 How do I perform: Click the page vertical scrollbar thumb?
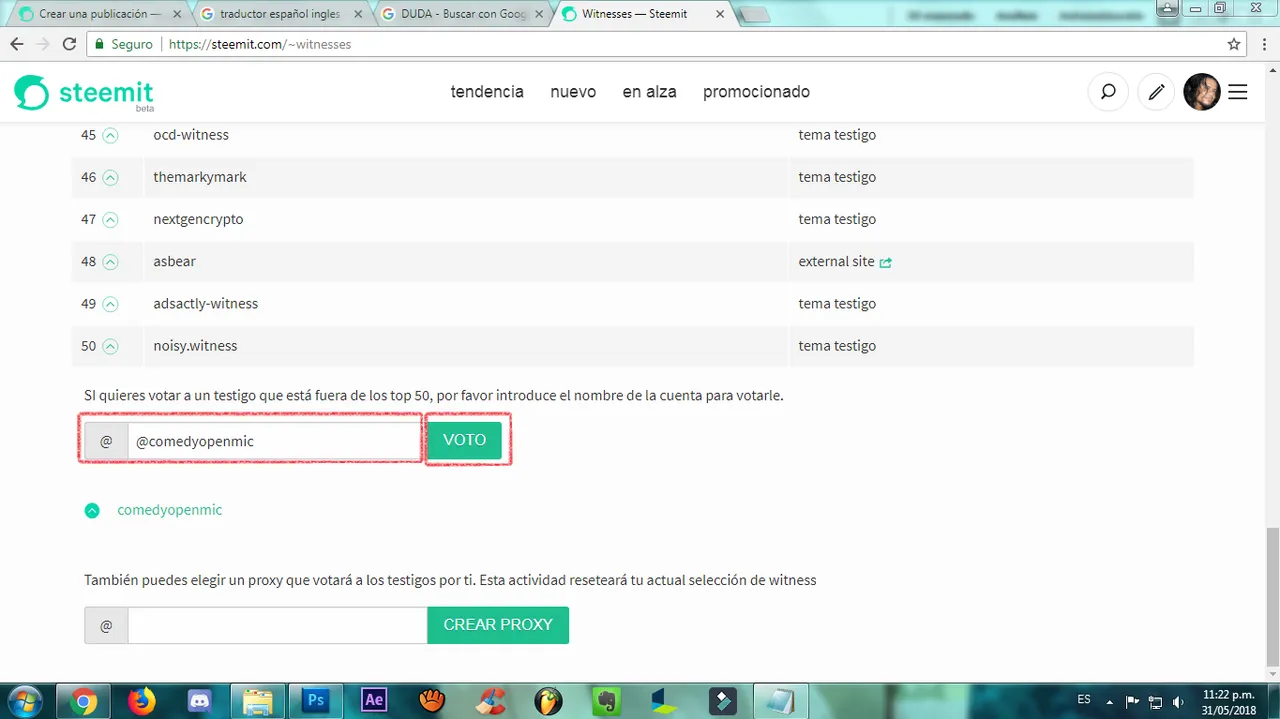click(1271, 596)
